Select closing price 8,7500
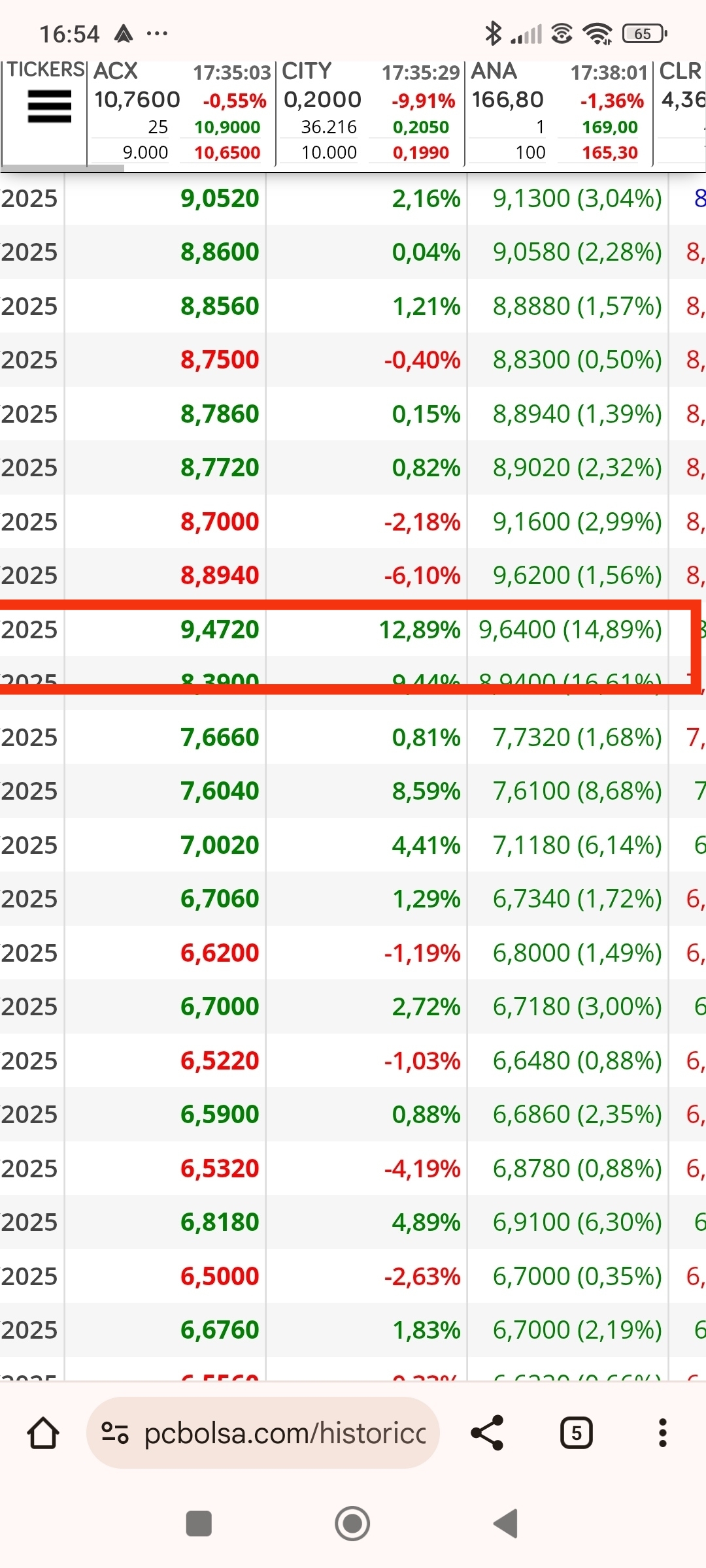 tap(220, 359)
